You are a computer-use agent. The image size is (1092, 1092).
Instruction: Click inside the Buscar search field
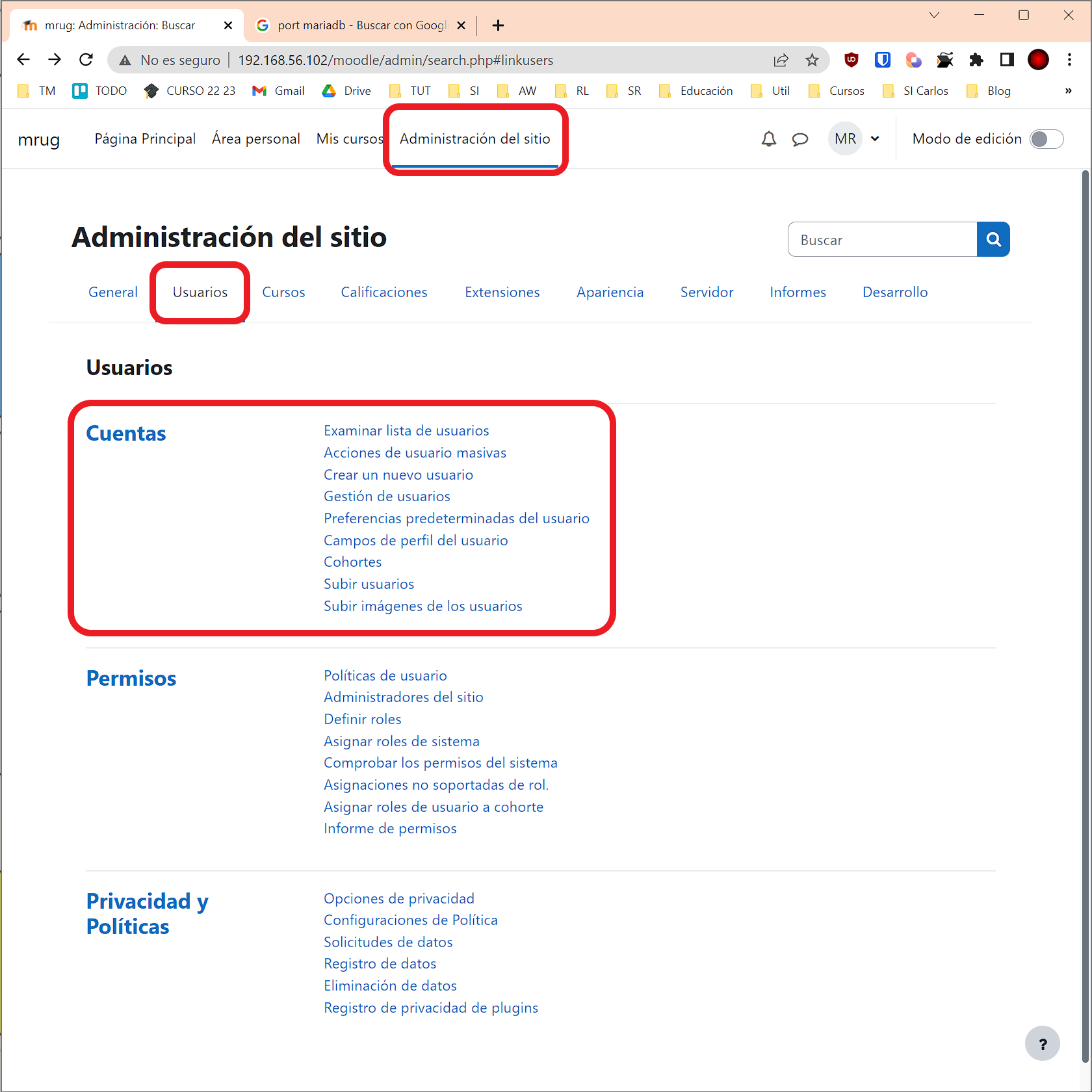coord(881,239)
